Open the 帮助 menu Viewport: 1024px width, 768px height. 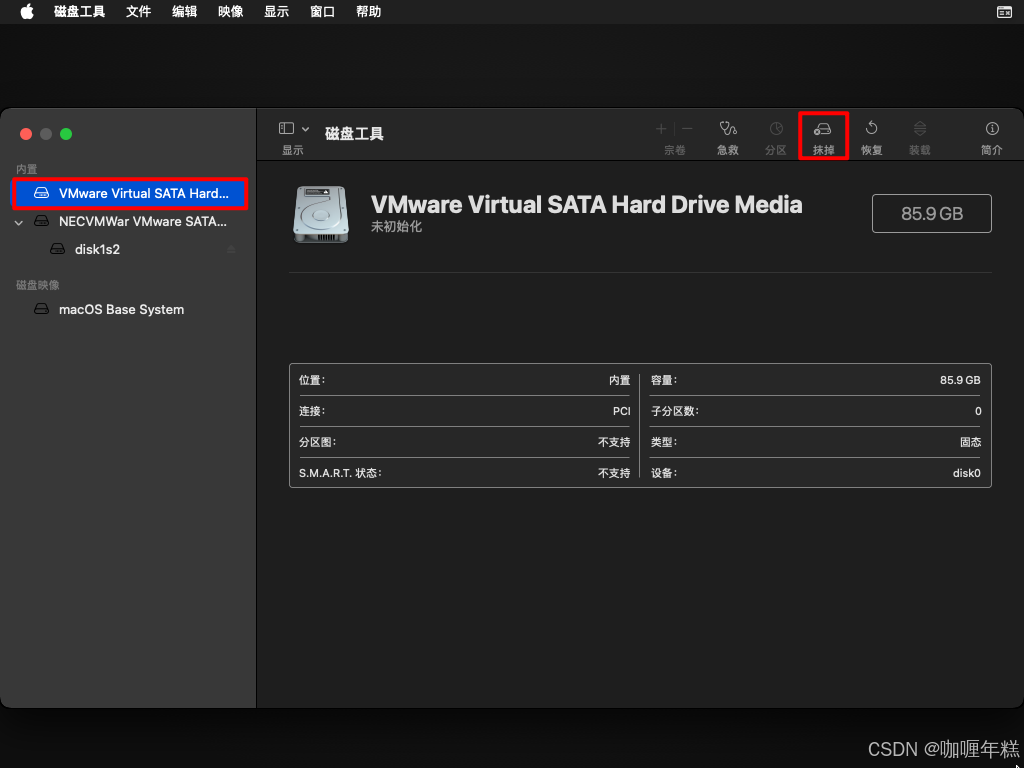point(368,12)
